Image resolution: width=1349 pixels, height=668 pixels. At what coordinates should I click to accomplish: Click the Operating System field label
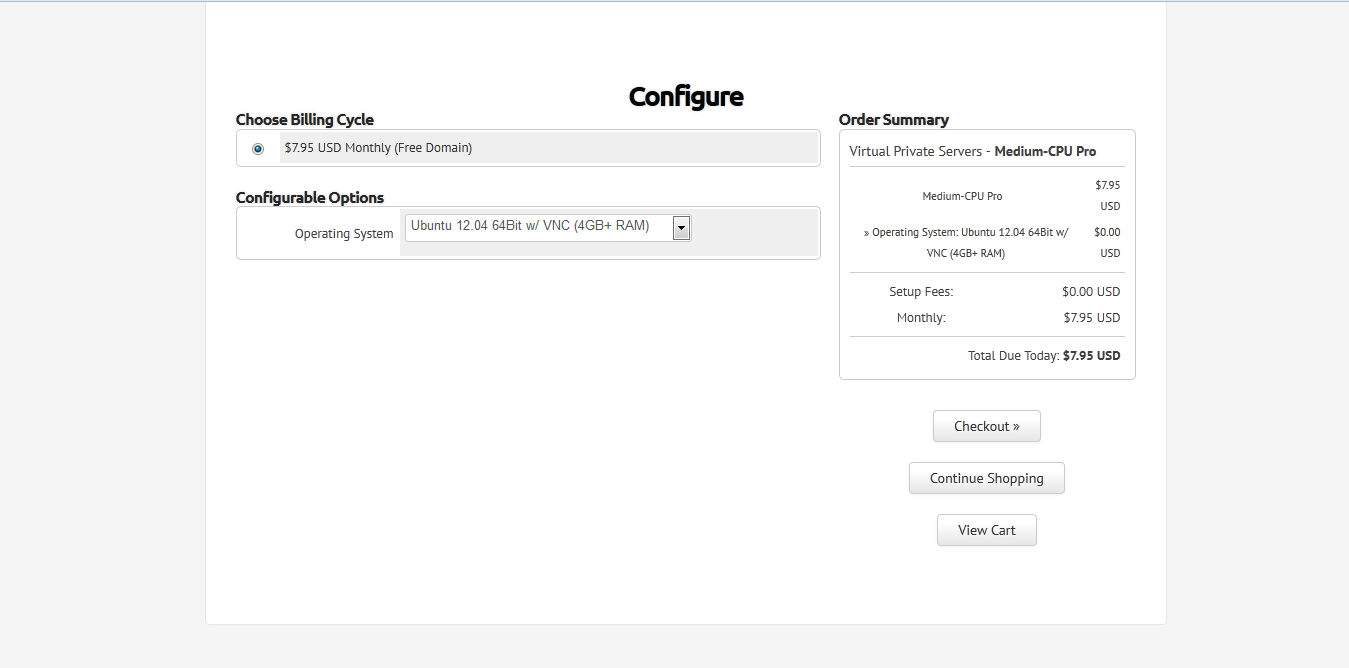click(x=344, y=234)
